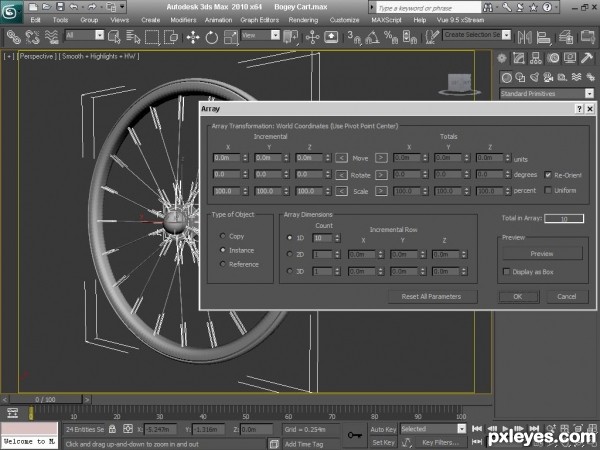This screenshot has width=600, height=450.
Task: Open the Rendering menu
Action: coord(303,20)
